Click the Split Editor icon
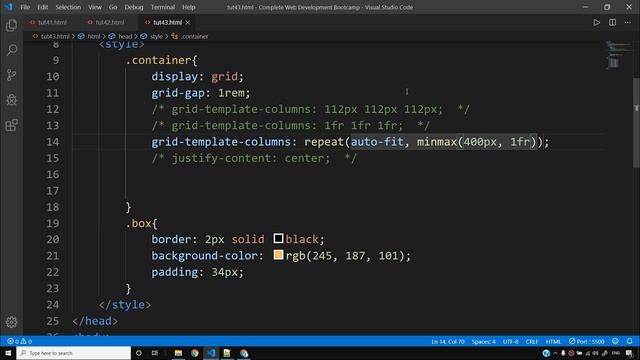The image size is (640, 360). click(612, 22)
